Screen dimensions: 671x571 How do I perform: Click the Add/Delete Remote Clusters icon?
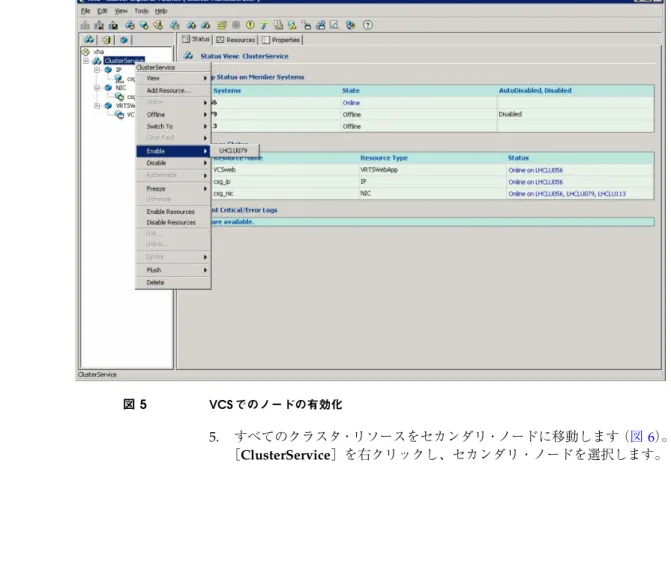pyautogui.click(x=306, y=25)
